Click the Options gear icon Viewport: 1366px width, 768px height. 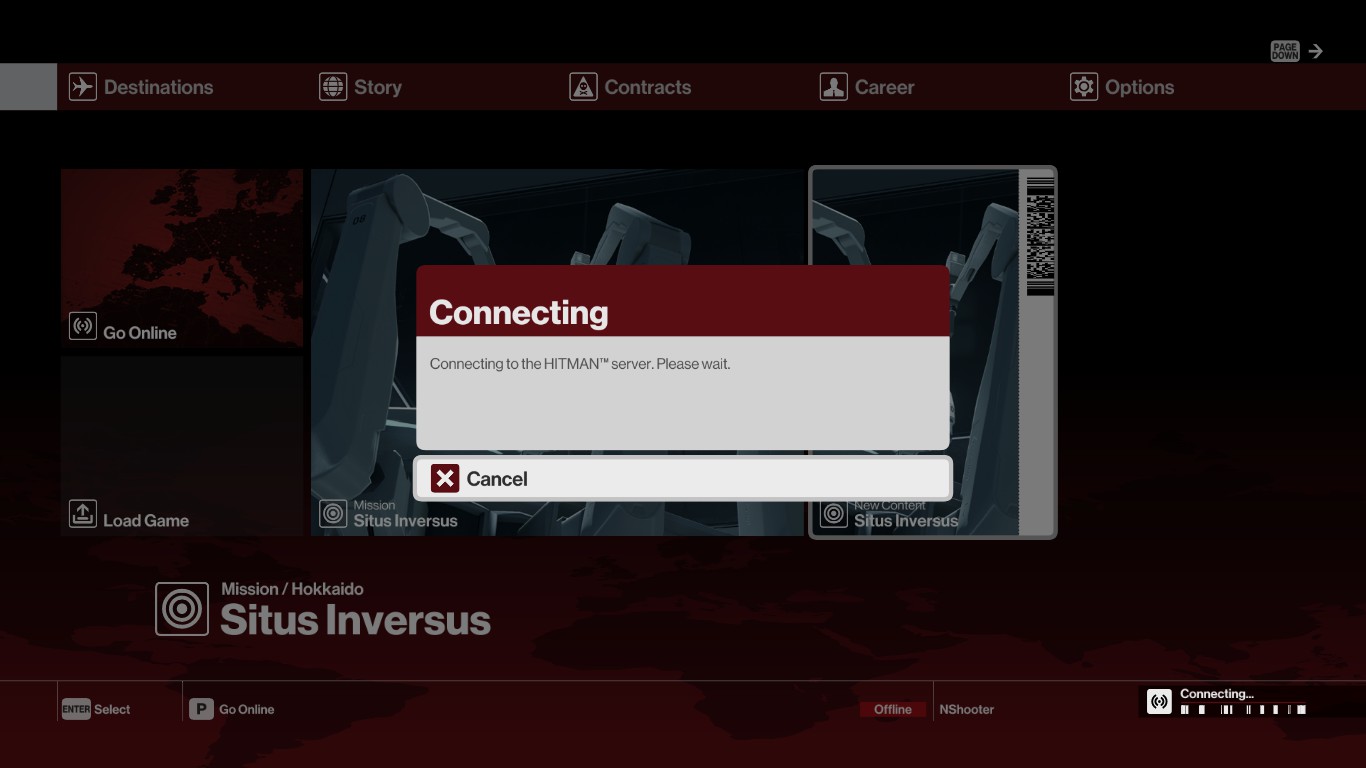pos(1084,87)
